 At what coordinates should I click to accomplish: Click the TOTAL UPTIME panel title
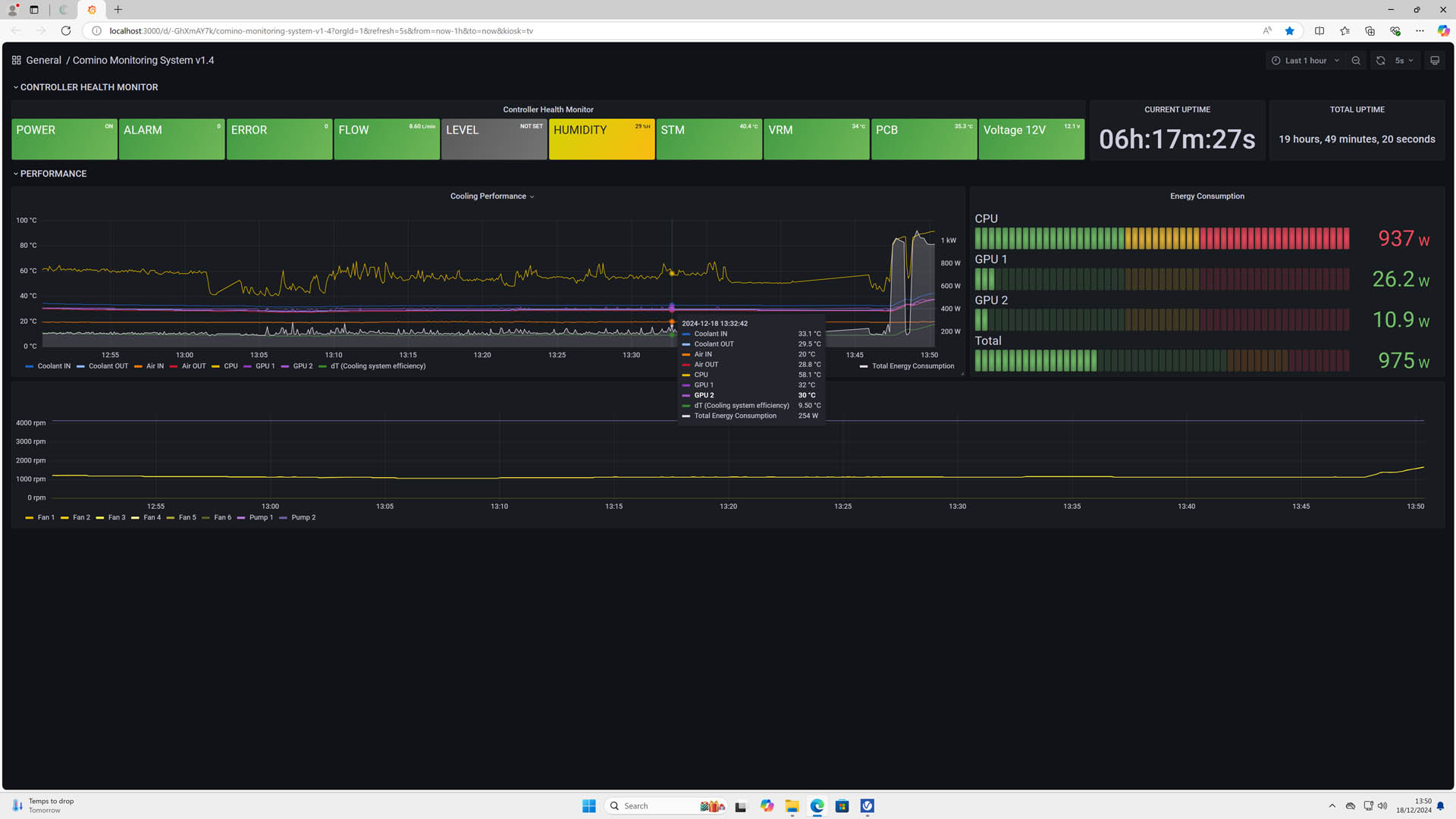pyautogui.click(x=1357, y=110)
